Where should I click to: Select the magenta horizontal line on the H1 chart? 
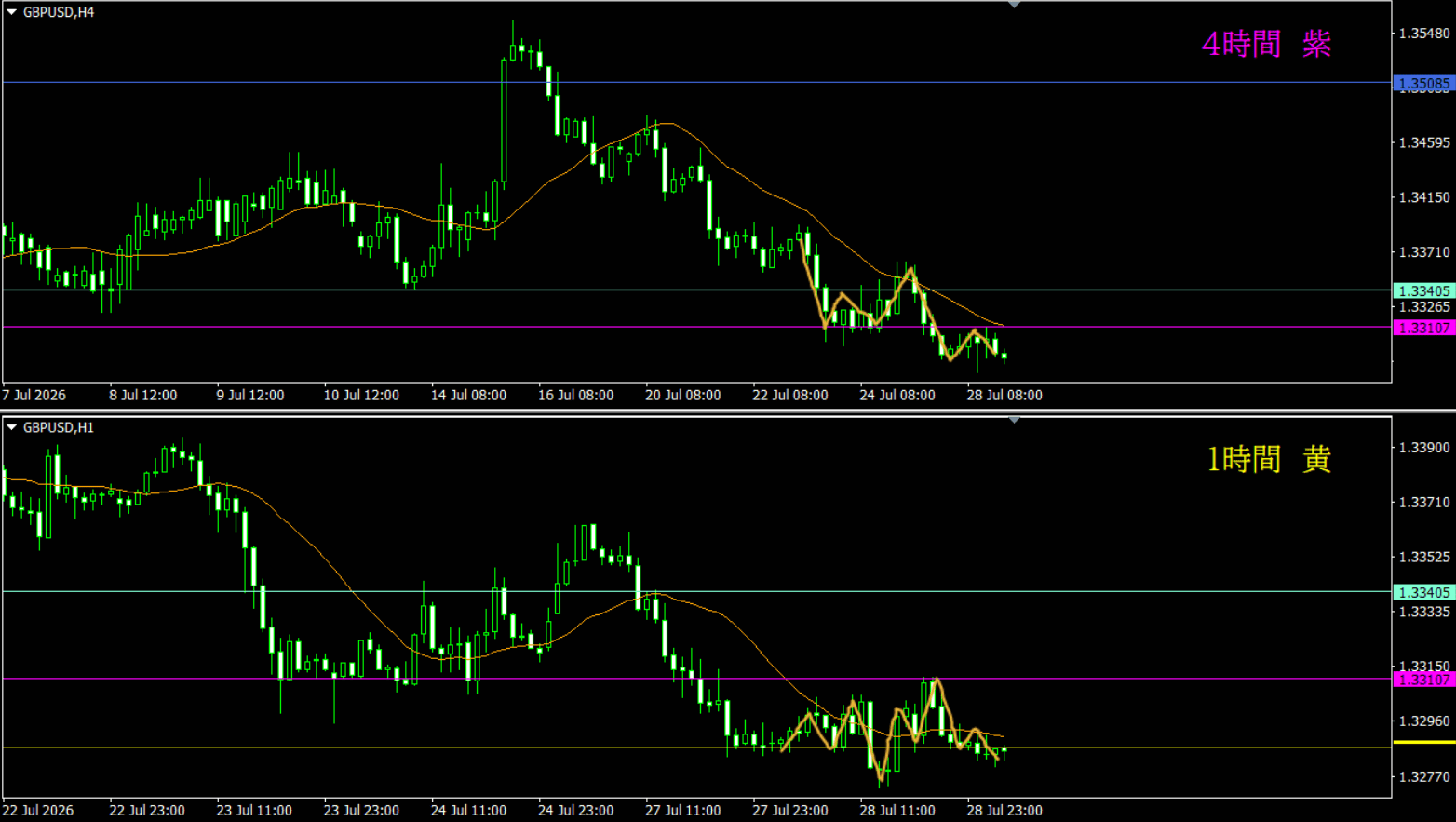[x=696, y=679]
